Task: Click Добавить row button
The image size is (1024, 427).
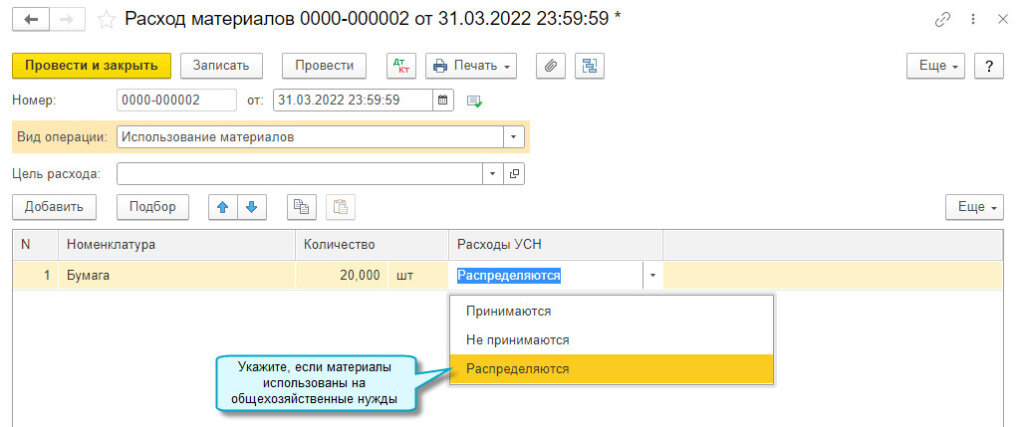Action: click(54, 207)
